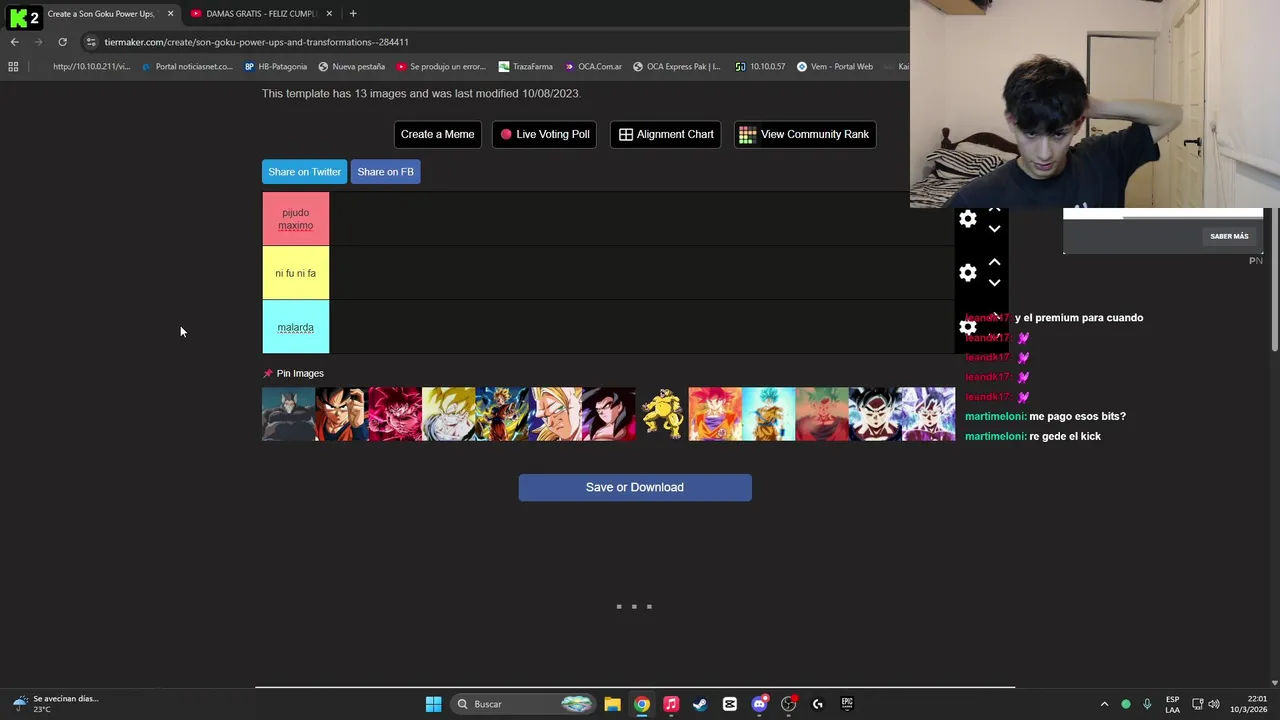Image resolution: width=1280 pixels, height=720 pixels.
Task: Select Golden Great Ape thumbnail
Action: pos(662,414)
